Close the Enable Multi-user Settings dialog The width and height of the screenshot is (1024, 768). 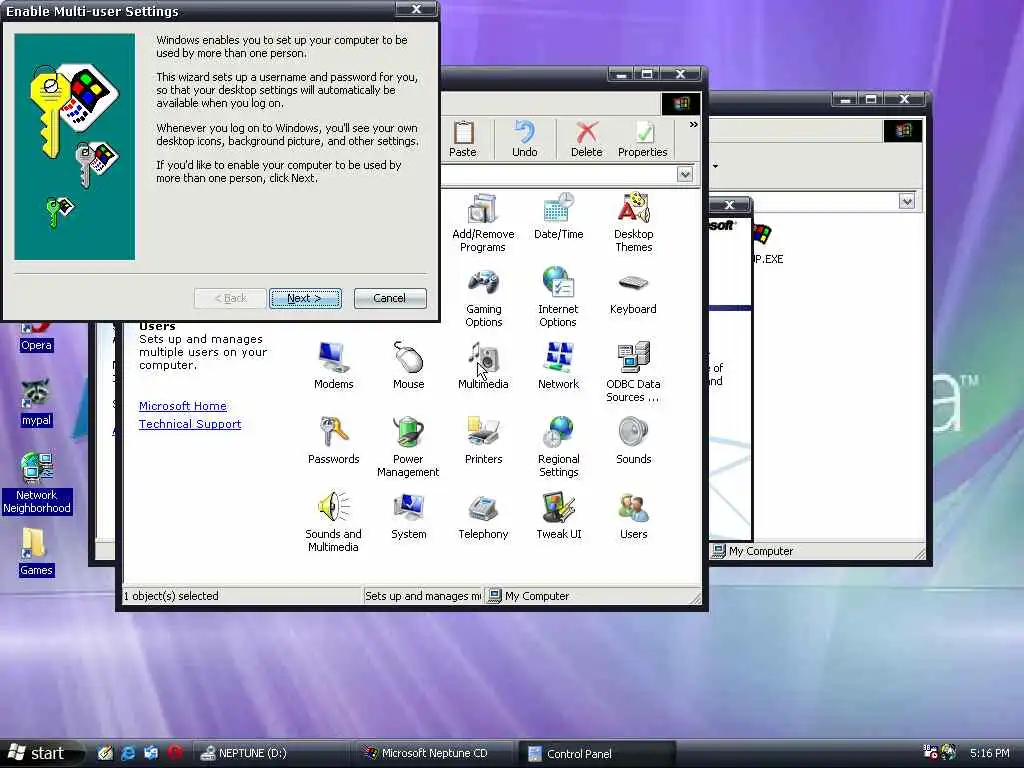pyautogui.click(x=417, y=9)
